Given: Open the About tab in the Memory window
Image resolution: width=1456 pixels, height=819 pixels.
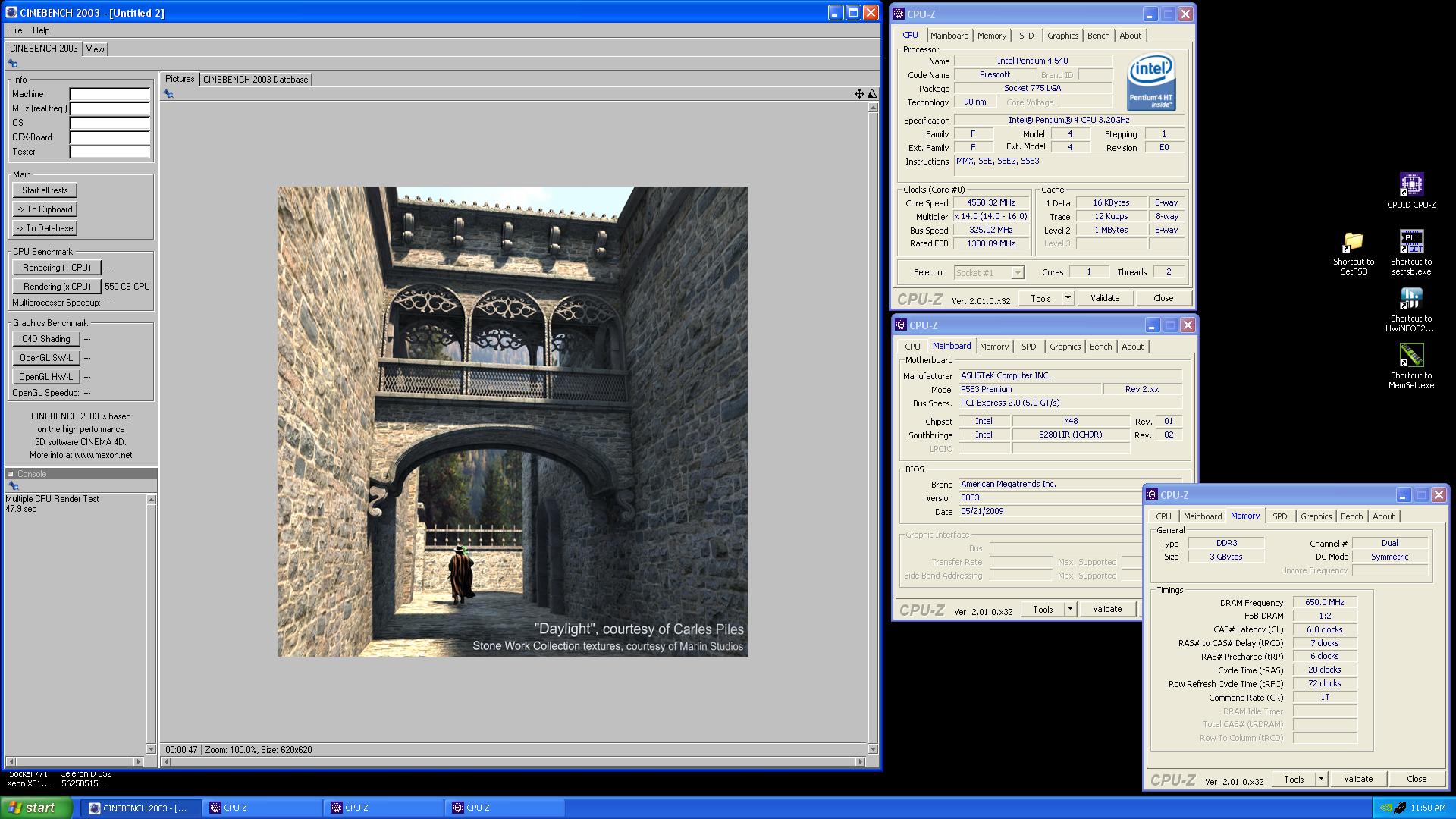Looking at the screenshot, I should [1383, 516].
